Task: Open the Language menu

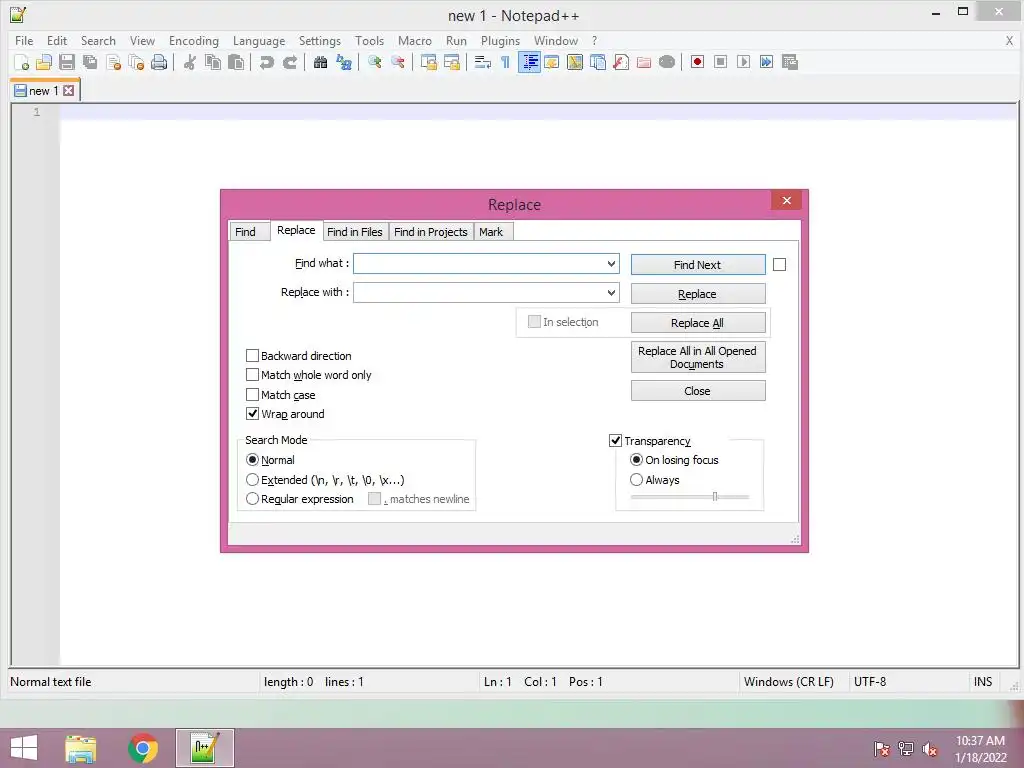Action: click(x=259, y=40)
